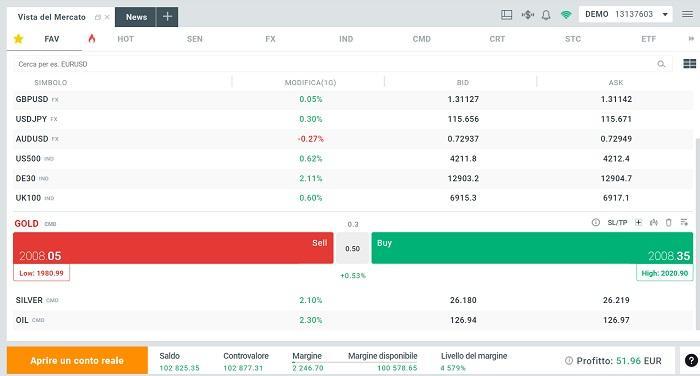Viewport: 700px width, 376px height.
Task: Click the green GOLD Buy button
Action: (x=532, y=248)
